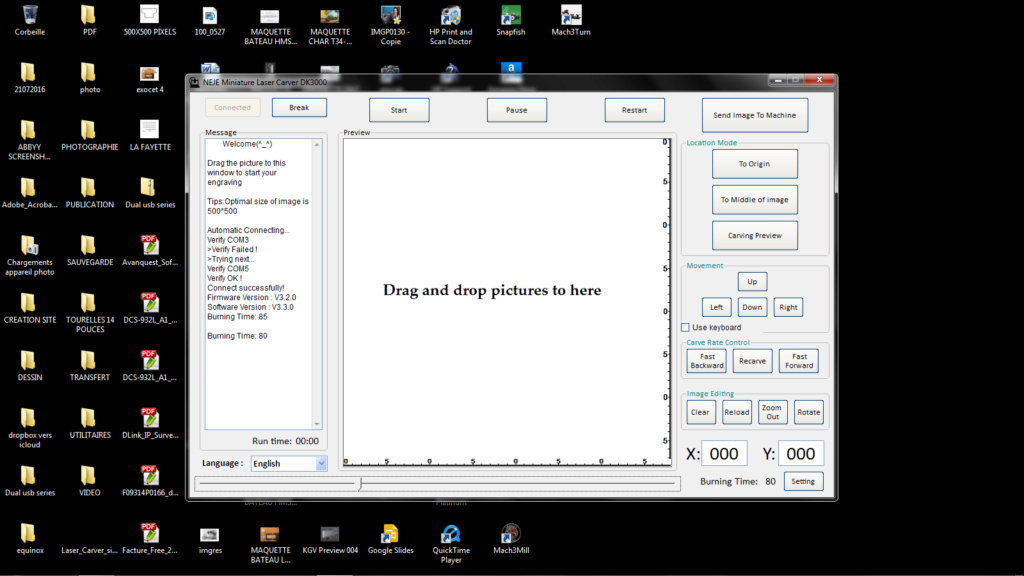
Task: Select the LA FAYETTE desktop icon
Action: click(x=150, y=136)
